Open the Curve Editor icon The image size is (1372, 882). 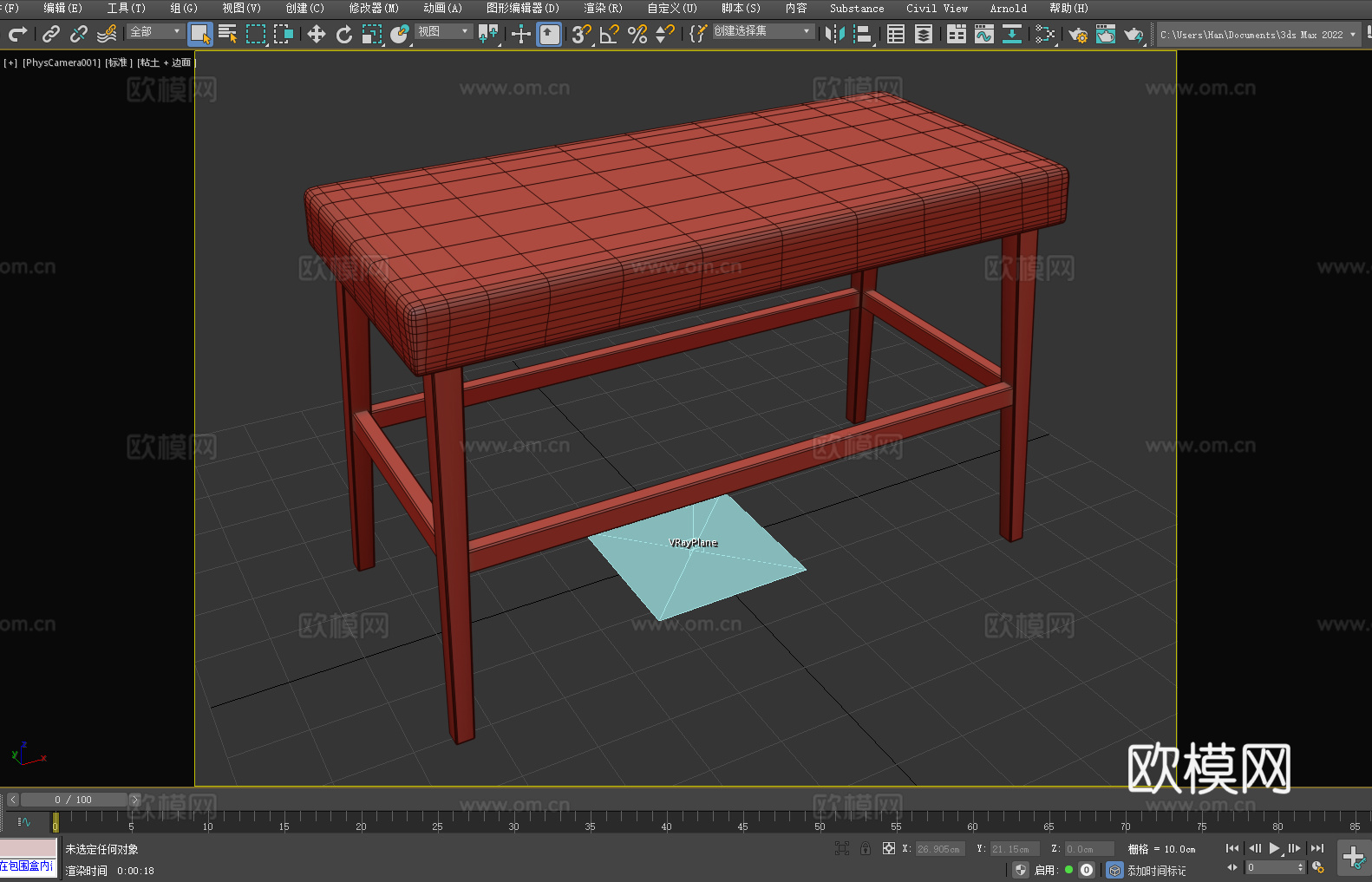pos(984,34)
